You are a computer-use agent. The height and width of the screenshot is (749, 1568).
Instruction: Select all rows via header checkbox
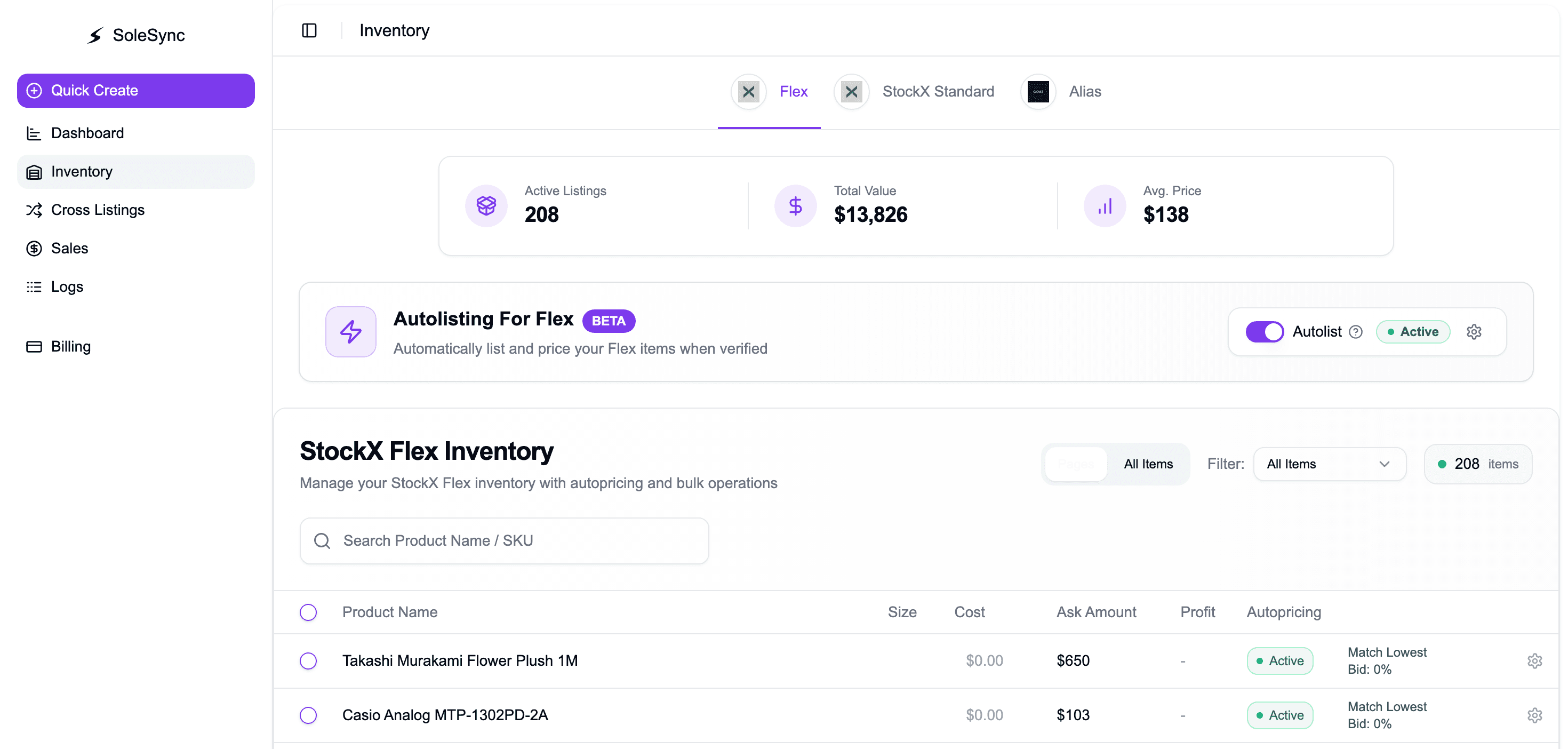tap(308, 612)
